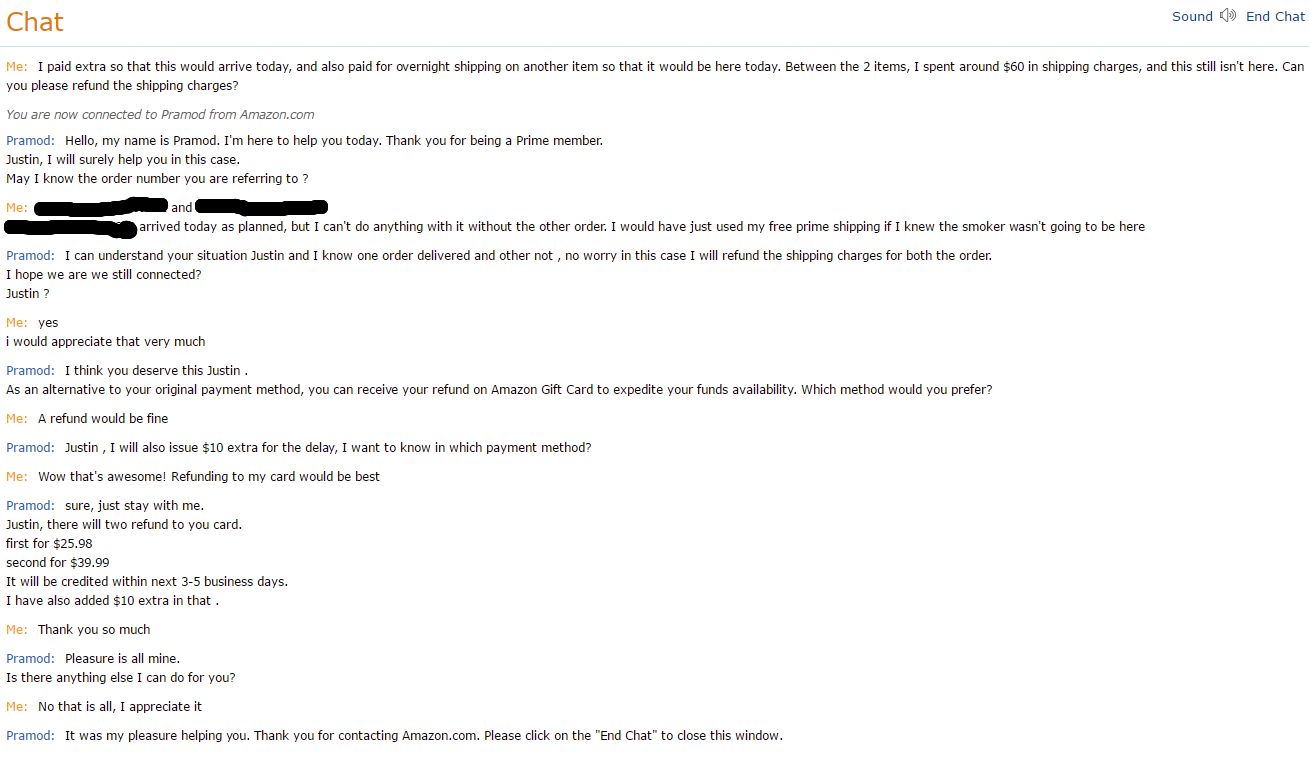The width and height of the screenshot is (1309, 762).
Task: Click the Me label on first message
Action: [x=15, y=66]
